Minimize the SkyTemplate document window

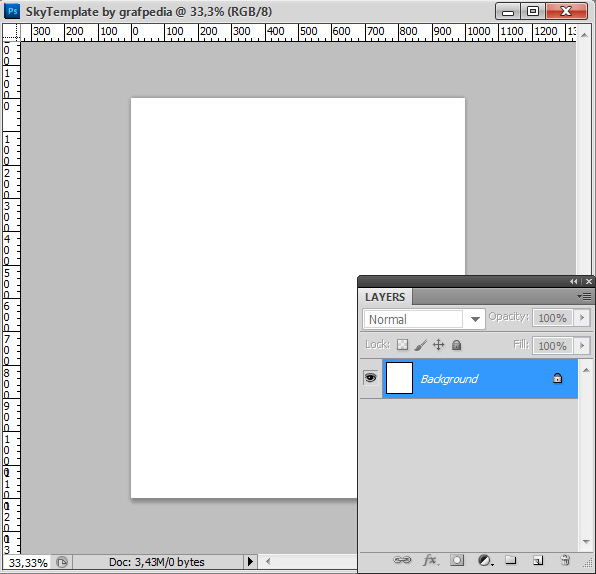508,12
